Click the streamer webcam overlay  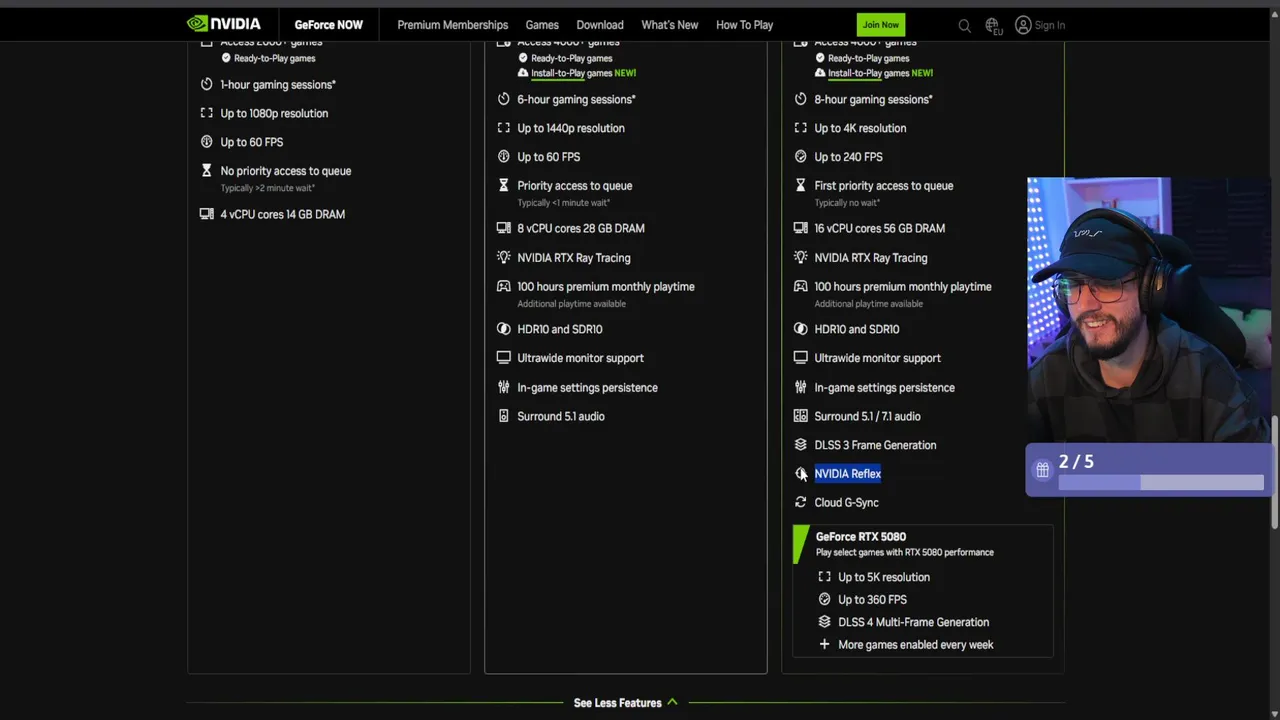coord(1149,310)
